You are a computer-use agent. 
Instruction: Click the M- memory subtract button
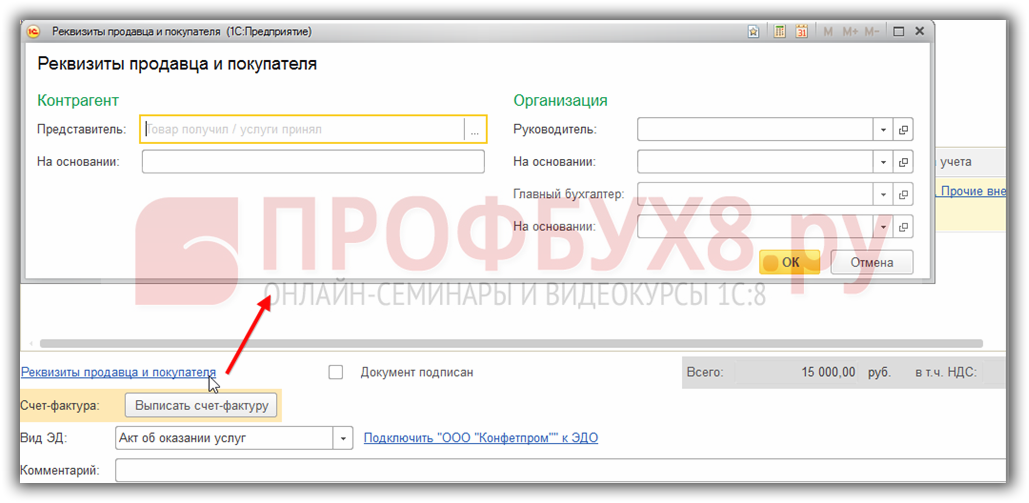pos(872,32)
